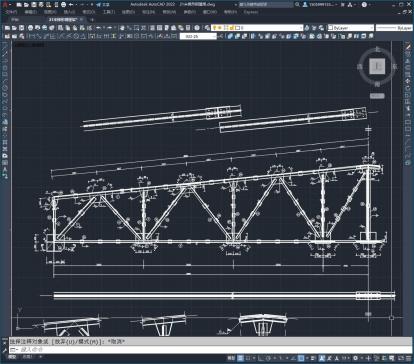Activate the Pan realtime tool

(122, 28)
